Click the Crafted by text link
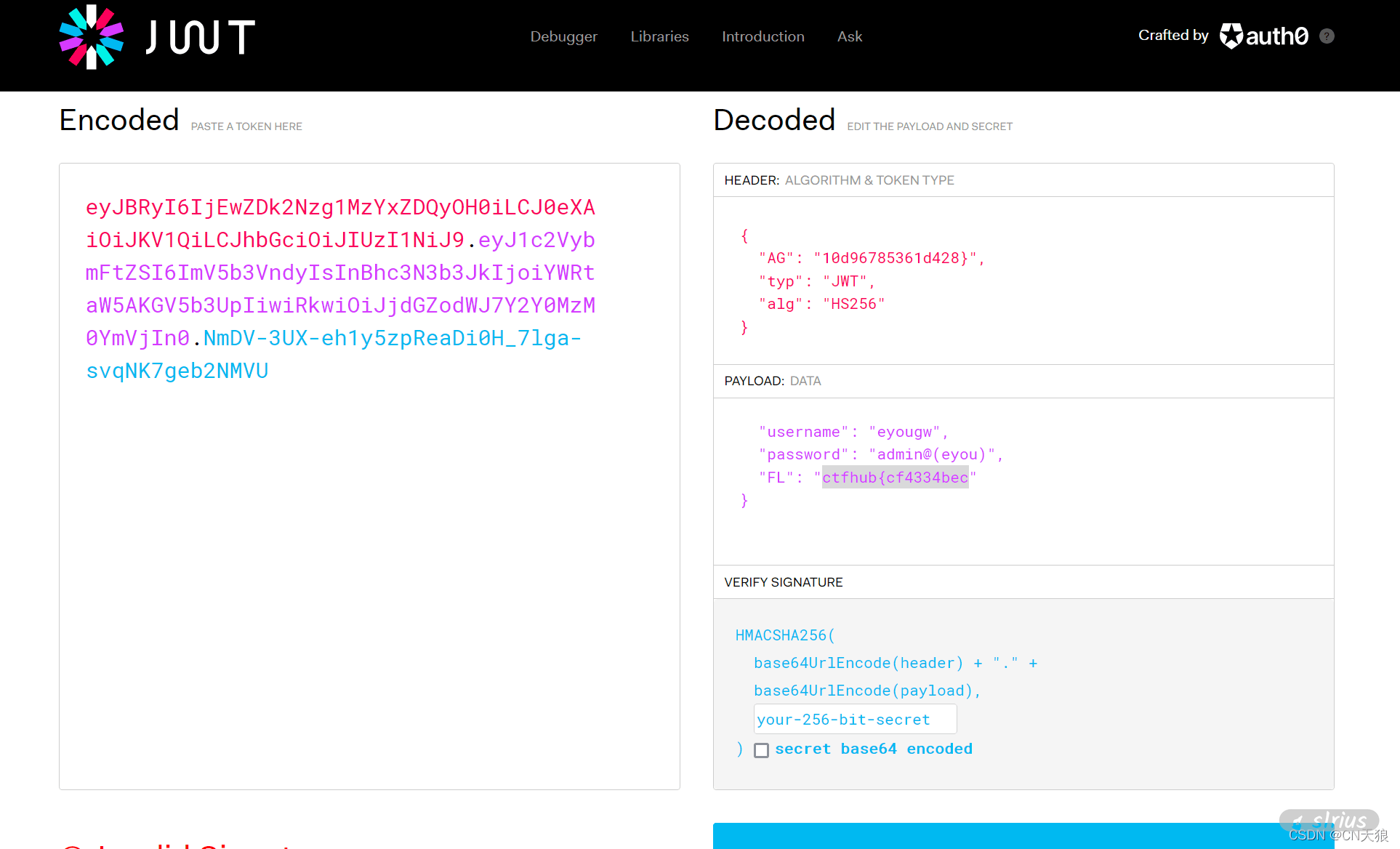 tap(1172, 36)
